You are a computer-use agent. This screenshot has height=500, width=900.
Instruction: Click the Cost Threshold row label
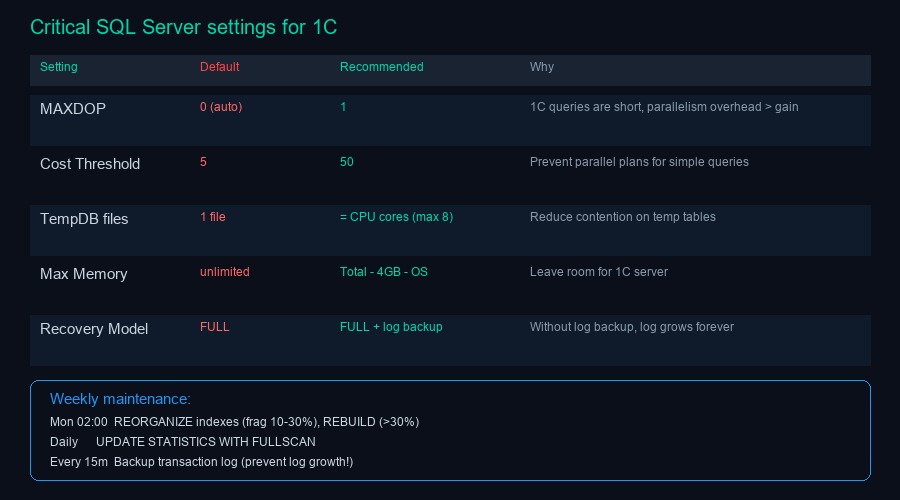(90, 164)
